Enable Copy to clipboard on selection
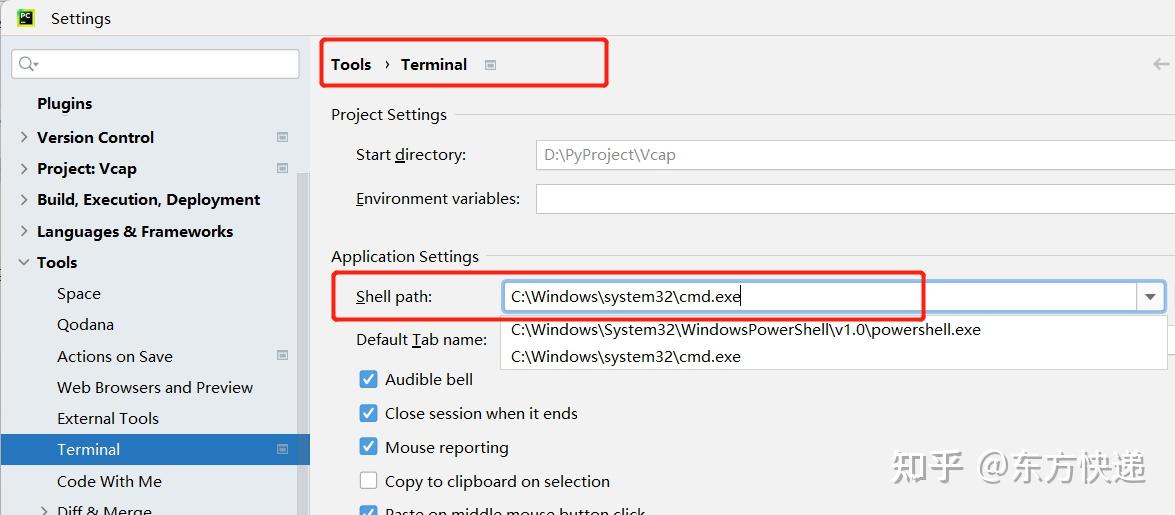This screenshot has width=1175, height=515. (x=368, y=481)
